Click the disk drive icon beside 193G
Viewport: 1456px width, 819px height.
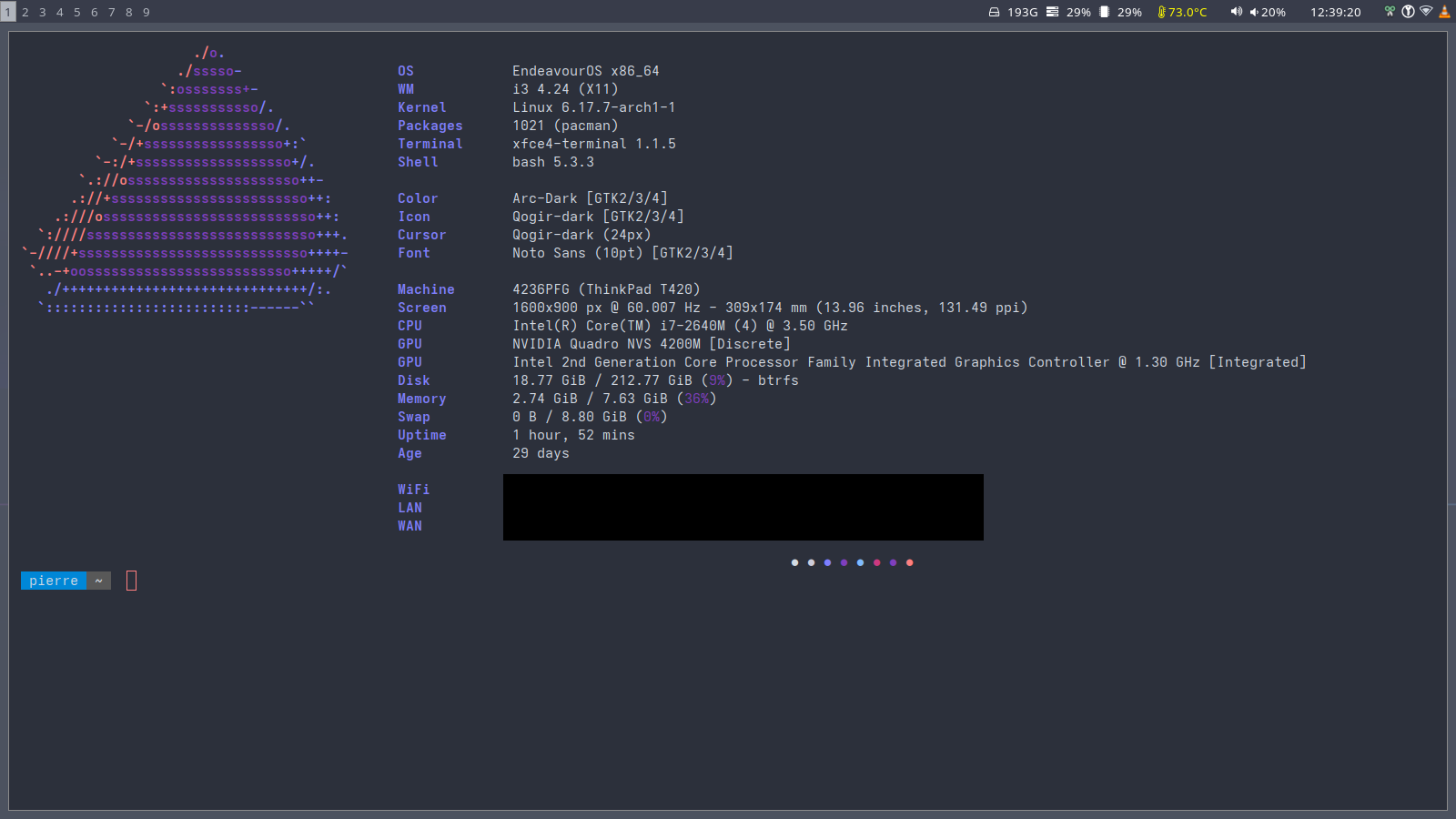pos(995,12)
